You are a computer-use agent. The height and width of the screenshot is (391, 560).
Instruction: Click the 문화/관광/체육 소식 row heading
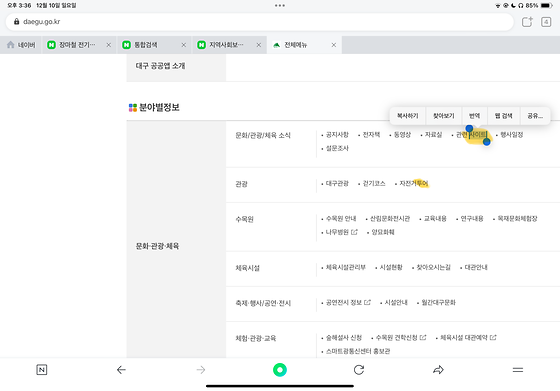(x=263, y=135)
